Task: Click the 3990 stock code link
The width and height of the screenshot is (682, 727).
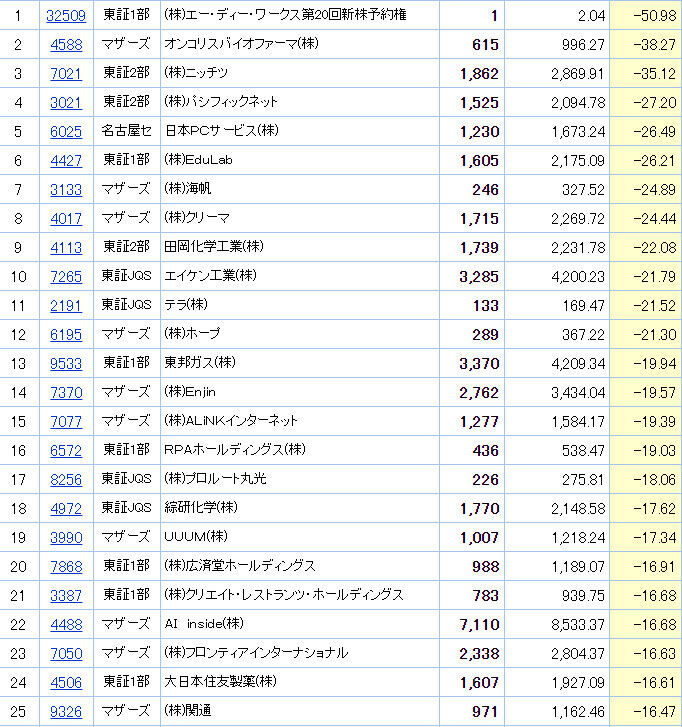Action: tap(66, 538)
